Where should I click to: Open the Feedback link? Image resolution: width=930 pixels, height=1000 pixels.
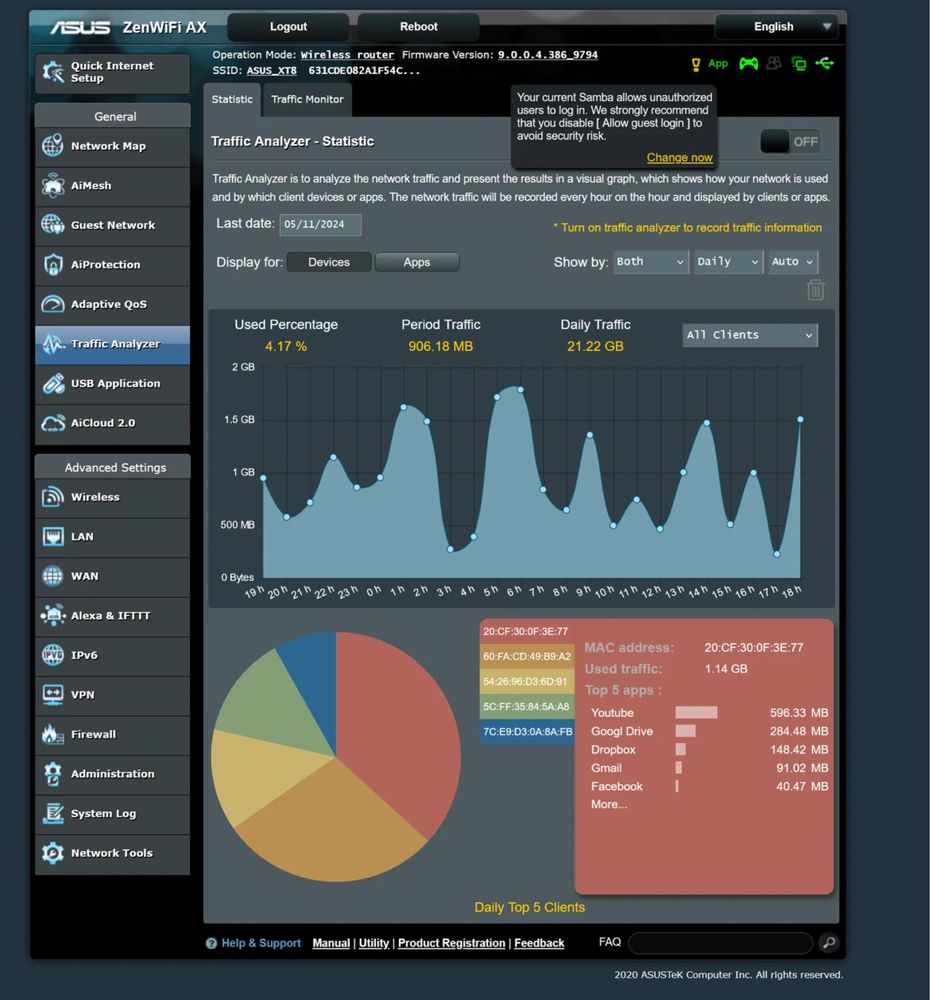[x=539, y=943]
